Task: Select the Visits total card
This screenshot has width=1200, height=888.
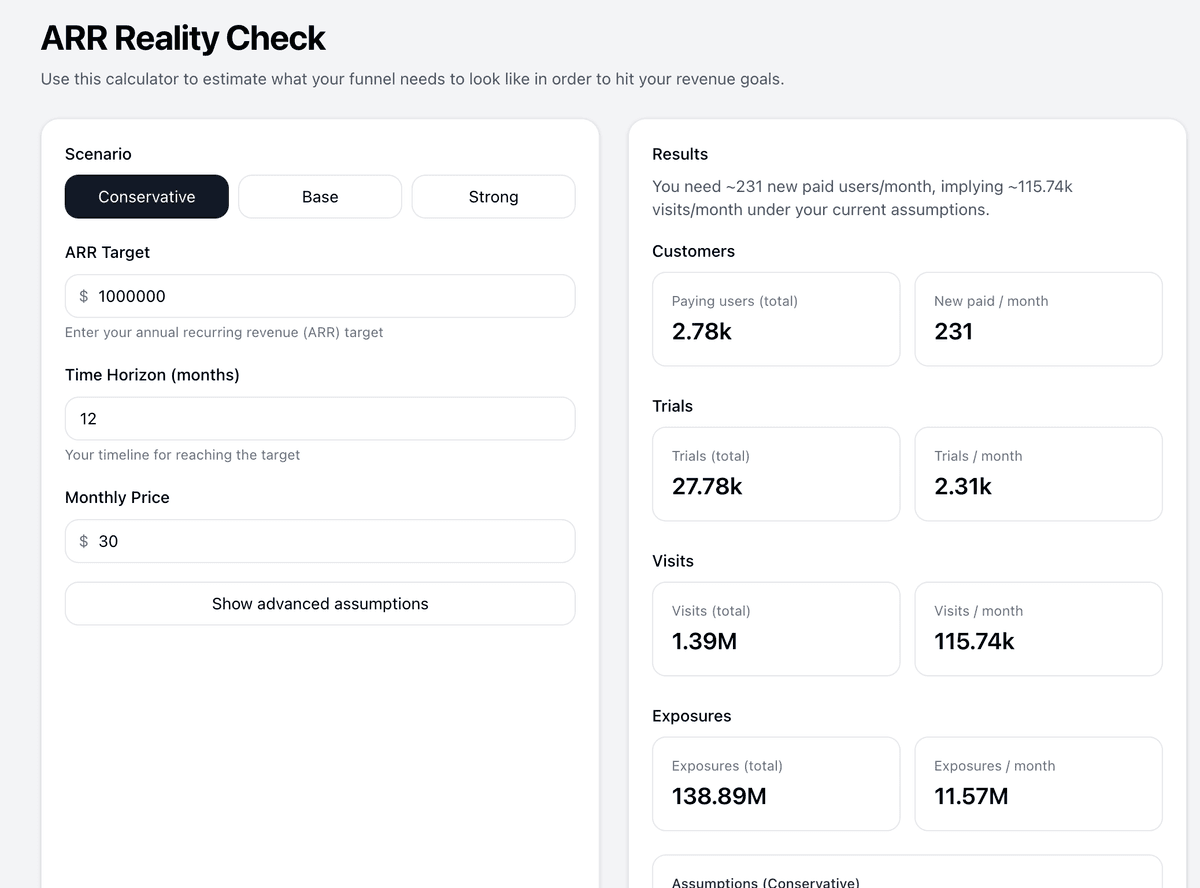Action: pyautogui.click(x=776, y=629)
